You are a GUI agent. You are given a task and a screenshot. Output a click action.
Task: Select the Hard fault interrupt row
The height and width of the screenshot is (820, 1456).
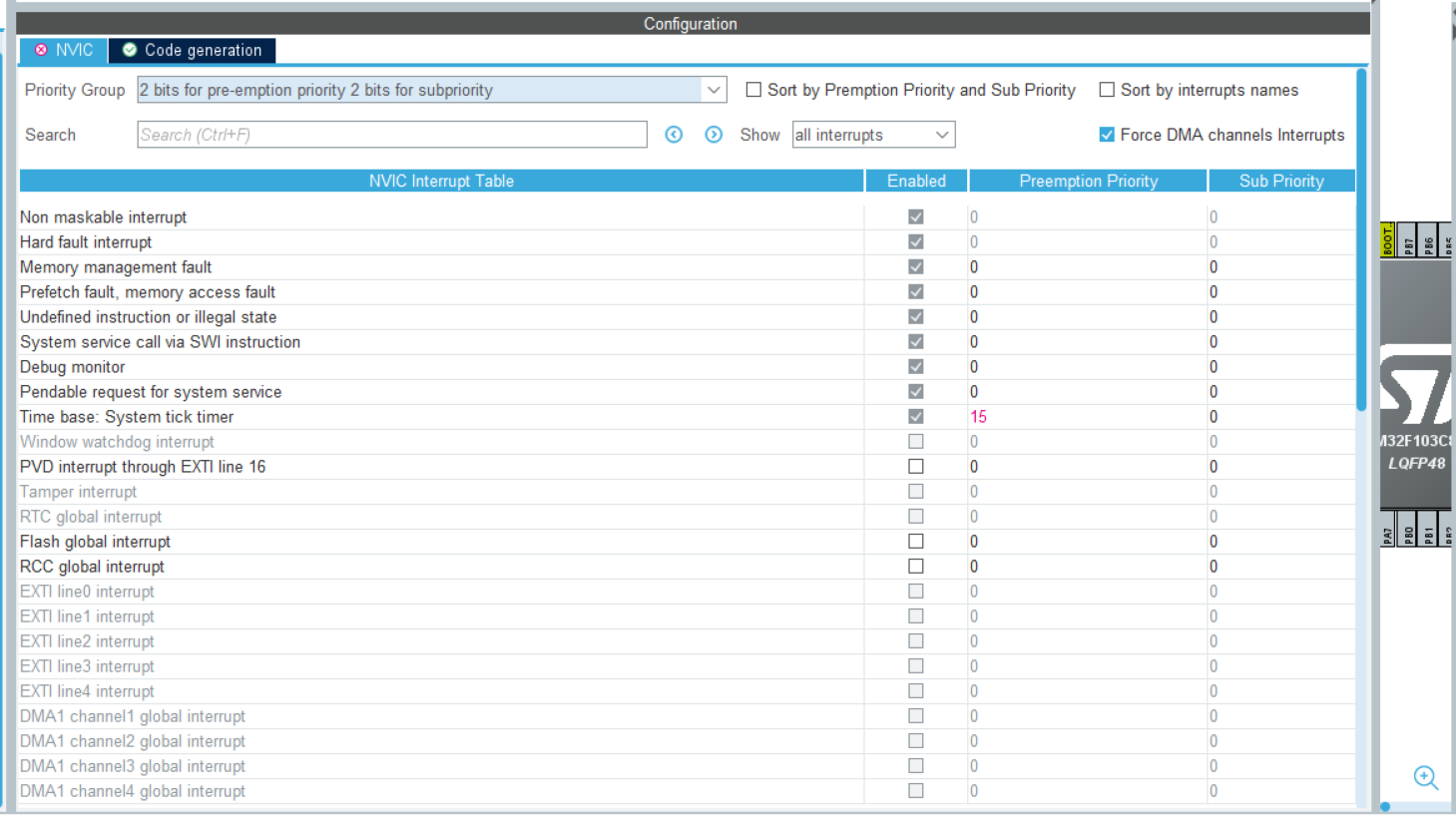pos(688,242)
